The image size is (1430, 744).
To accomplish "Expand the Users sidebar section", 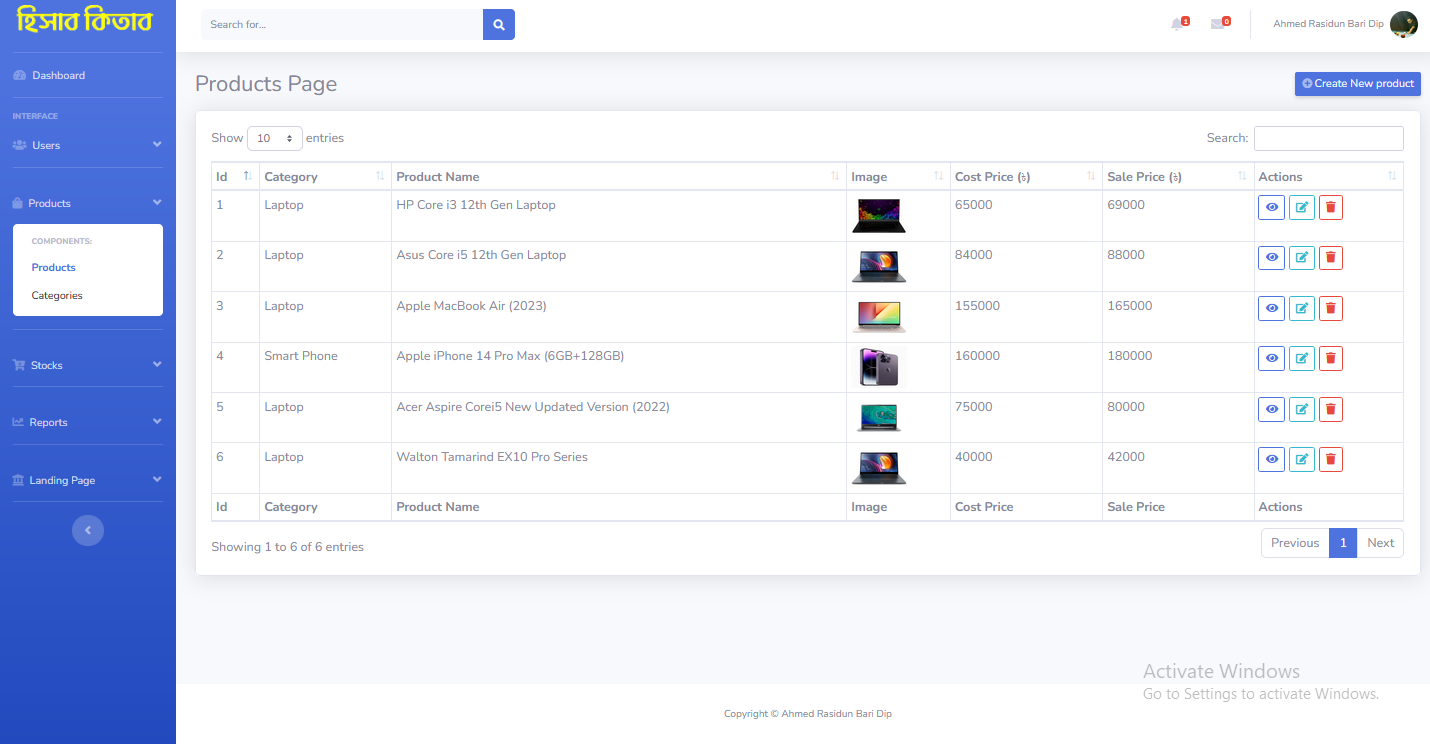I will click(x=87, y=145).
